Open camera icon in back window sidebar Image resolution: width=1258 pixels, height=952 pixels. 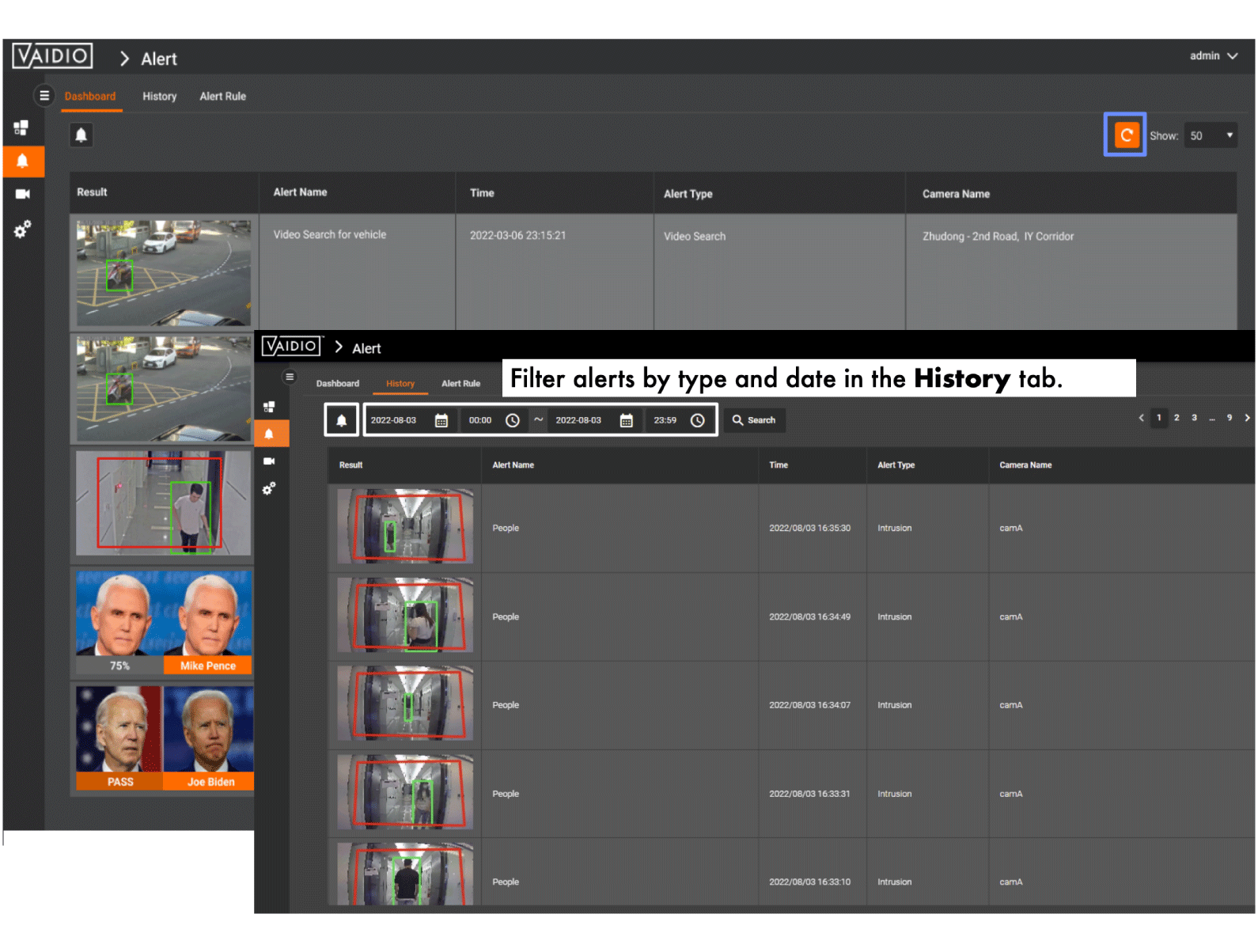22,194
